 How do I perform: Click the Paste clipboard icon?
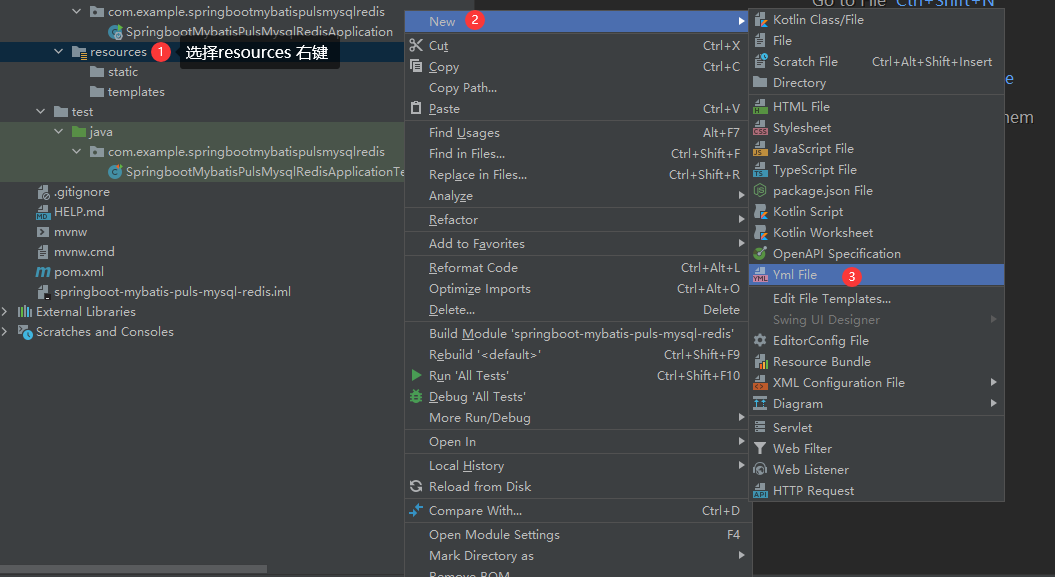click(416, 108)
